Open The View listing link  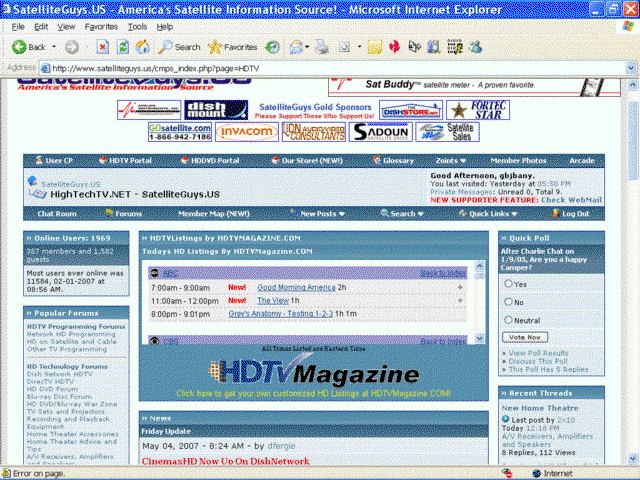click(x=273, y=300)
